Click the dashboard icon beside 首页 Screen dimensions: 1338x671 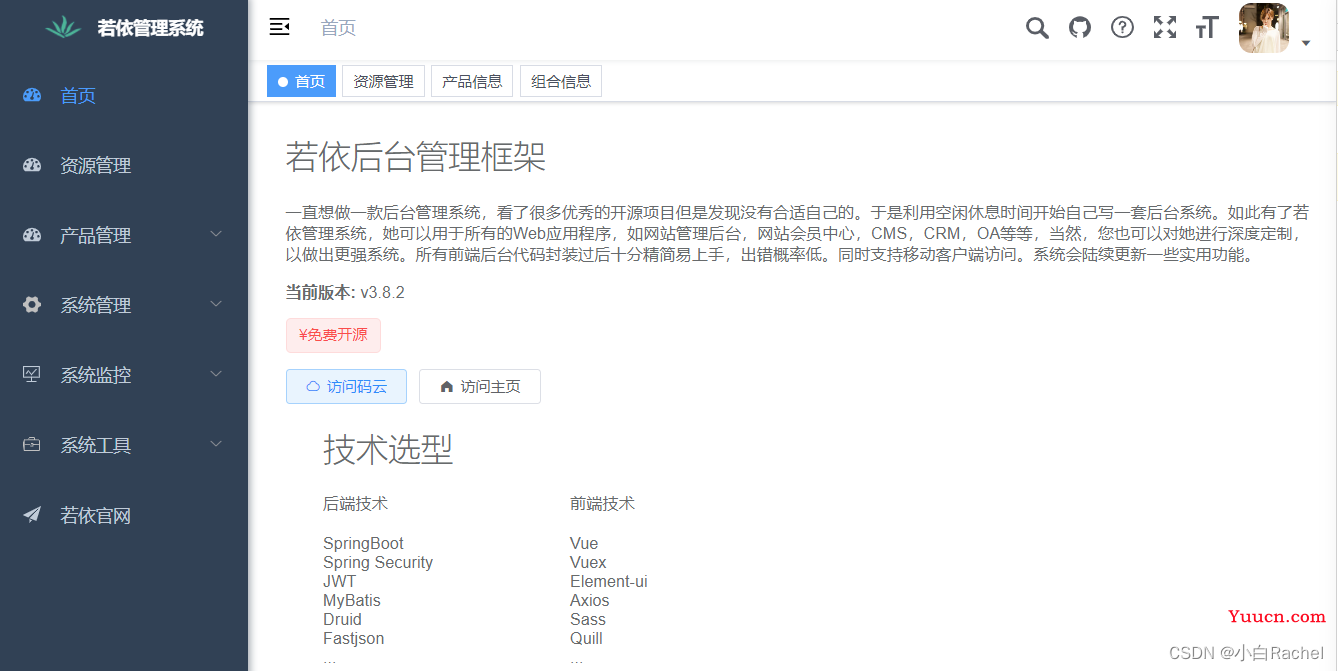coord(32,96)
